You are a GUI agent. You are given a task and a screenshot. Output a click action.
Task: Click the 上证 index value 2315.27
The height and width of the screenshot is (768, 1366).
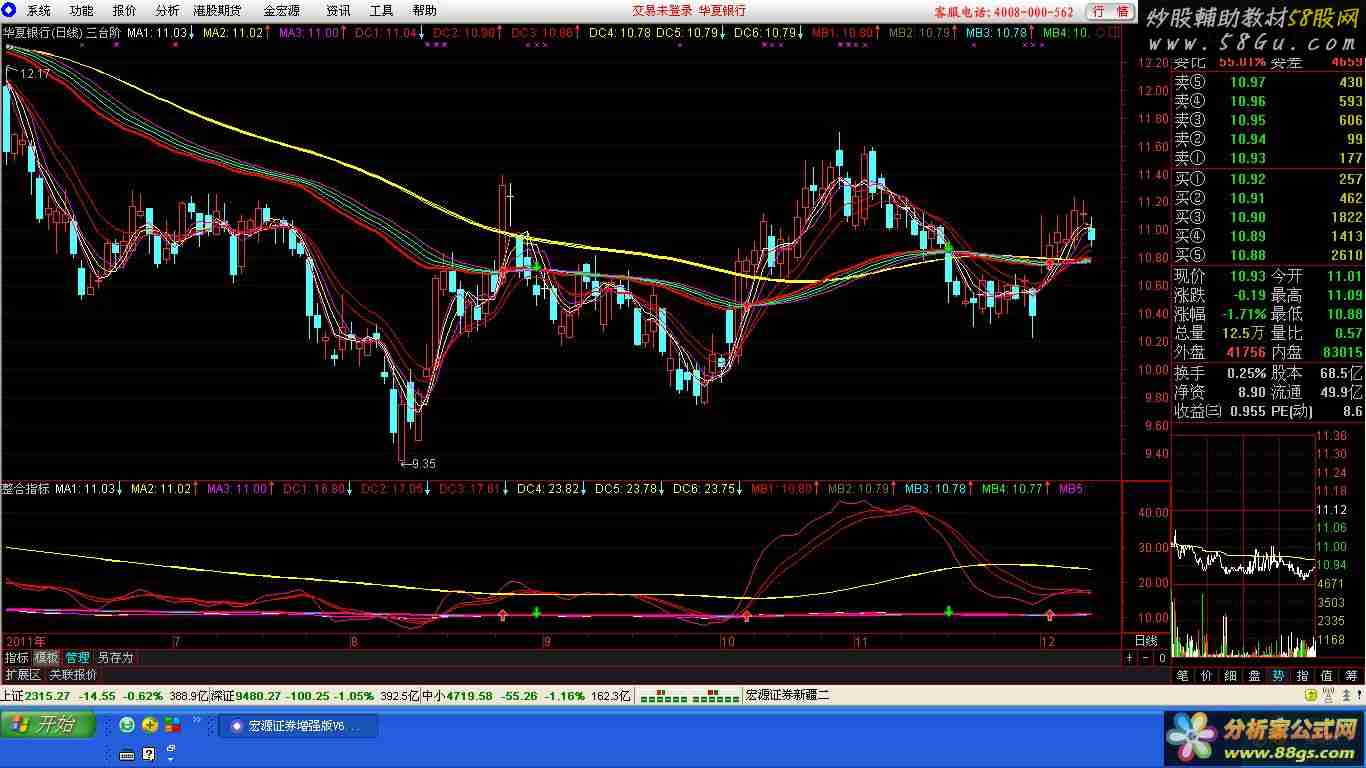click(48, 695)
